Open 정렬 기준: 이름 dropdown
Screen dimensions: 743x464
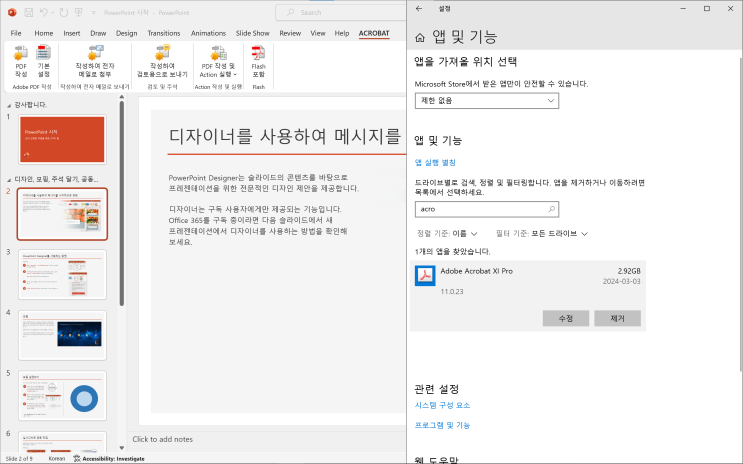coord(447,234)
